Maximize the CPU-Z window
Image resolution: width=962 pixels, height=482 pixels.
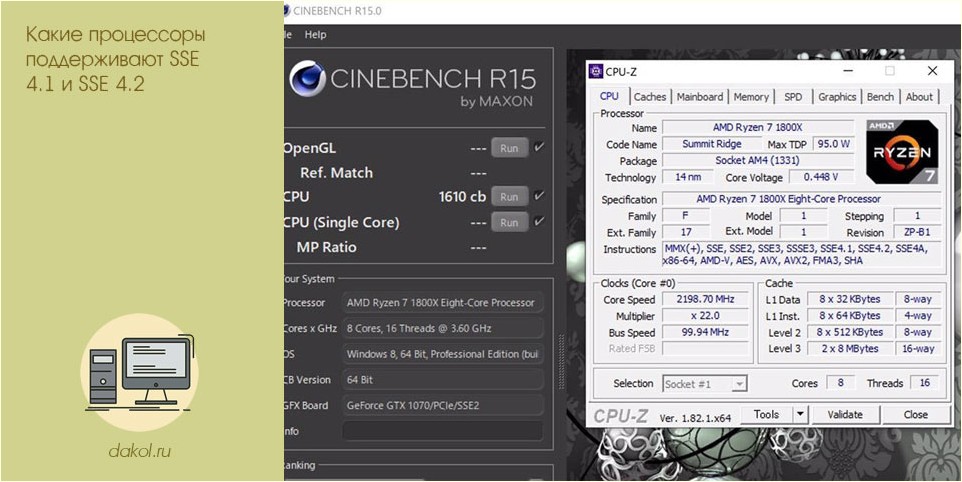[x=890, y=71]
